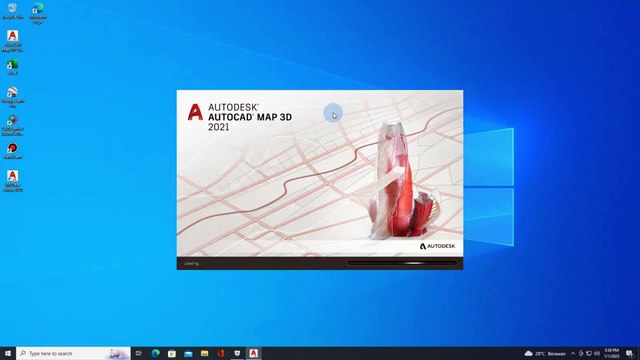640x360 pixels.
Task: Click the Autodesk logo on the splash screen
Action: (437, 246)
